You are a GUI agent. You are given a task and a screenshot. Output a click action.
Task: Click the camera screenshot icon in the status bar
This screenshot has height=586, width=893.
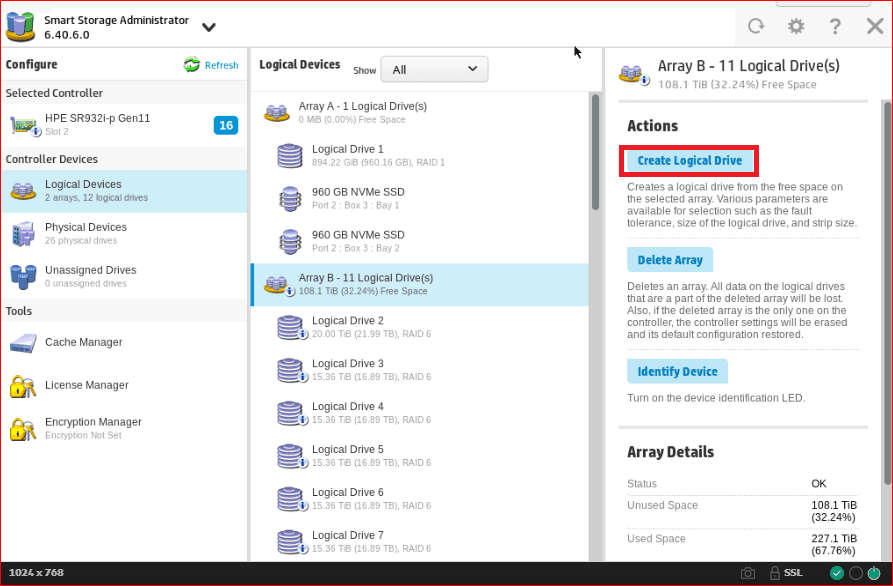747,573
